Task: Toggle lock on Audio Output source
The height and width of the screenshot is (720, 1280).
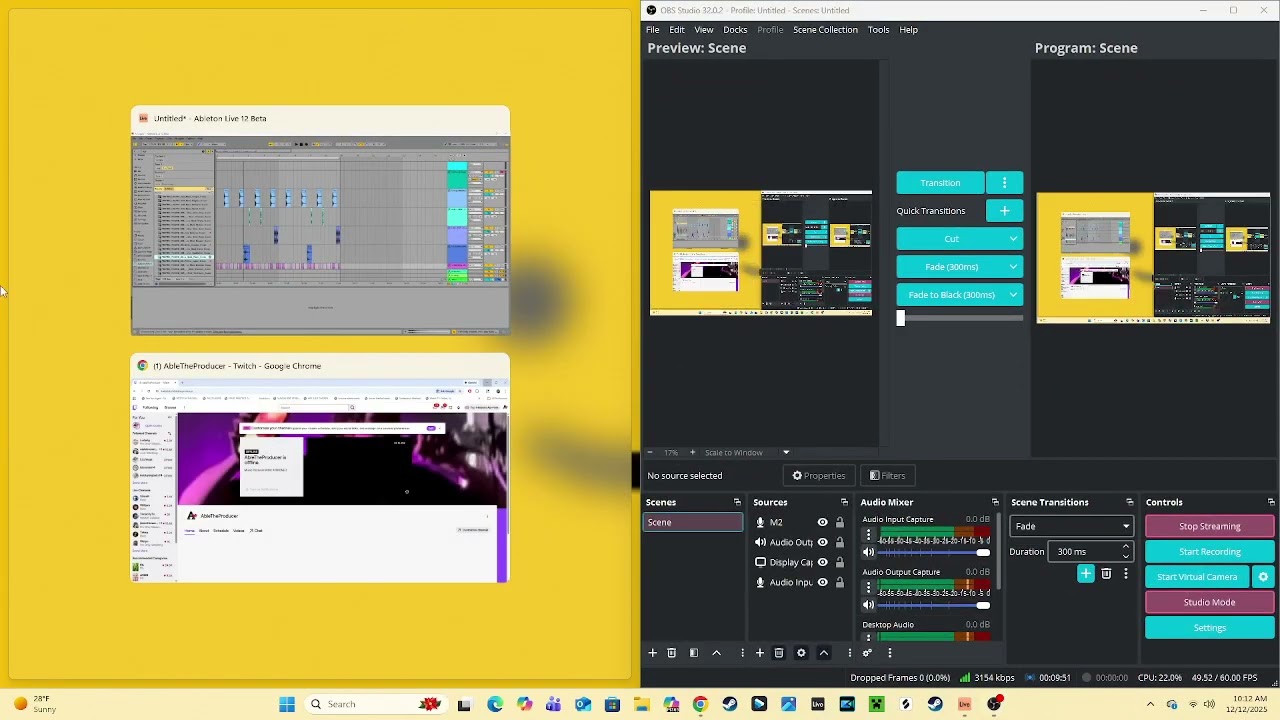Action: [x=840, y=543]
